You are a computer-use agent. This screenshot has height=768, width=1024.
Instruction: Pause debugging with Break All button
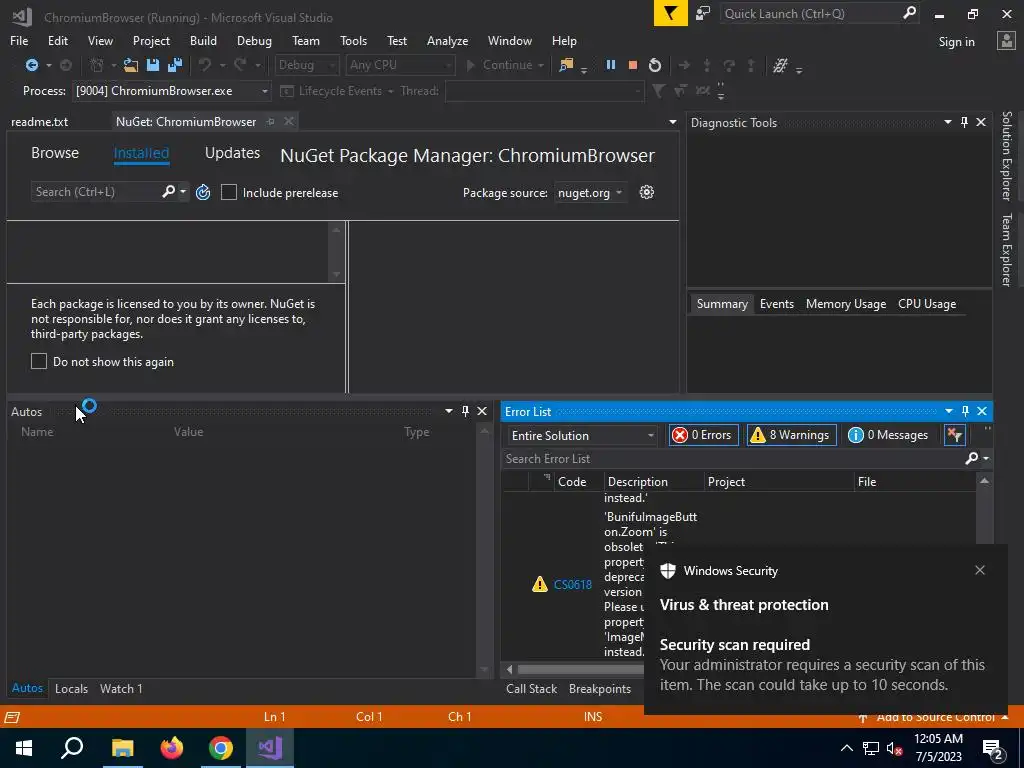click(x=611, y=65)
